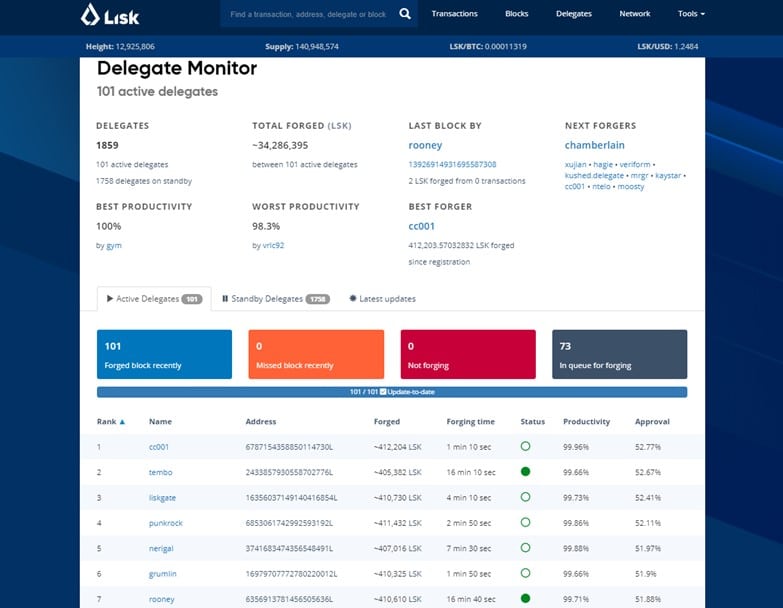Screen dimensions: 783x608
Task: Sort table by Productivity column
Action: 587,422
